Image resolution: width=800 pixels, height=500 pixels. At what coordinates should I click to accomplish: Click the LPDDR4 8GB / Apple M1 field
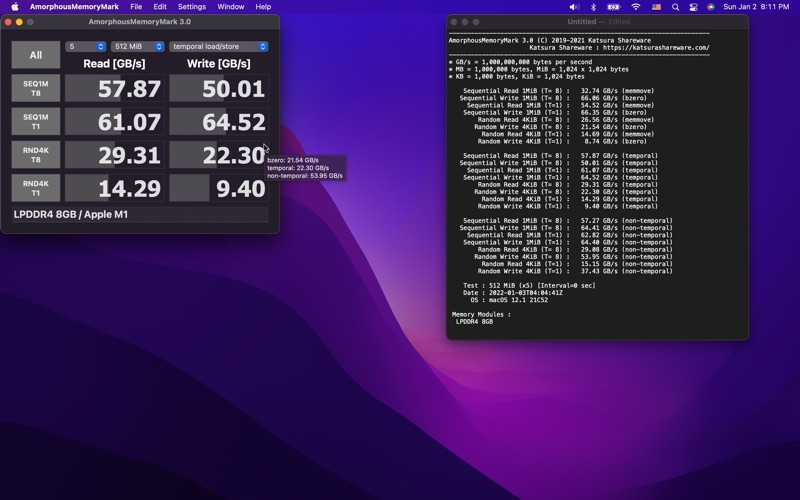click(140, 214)
